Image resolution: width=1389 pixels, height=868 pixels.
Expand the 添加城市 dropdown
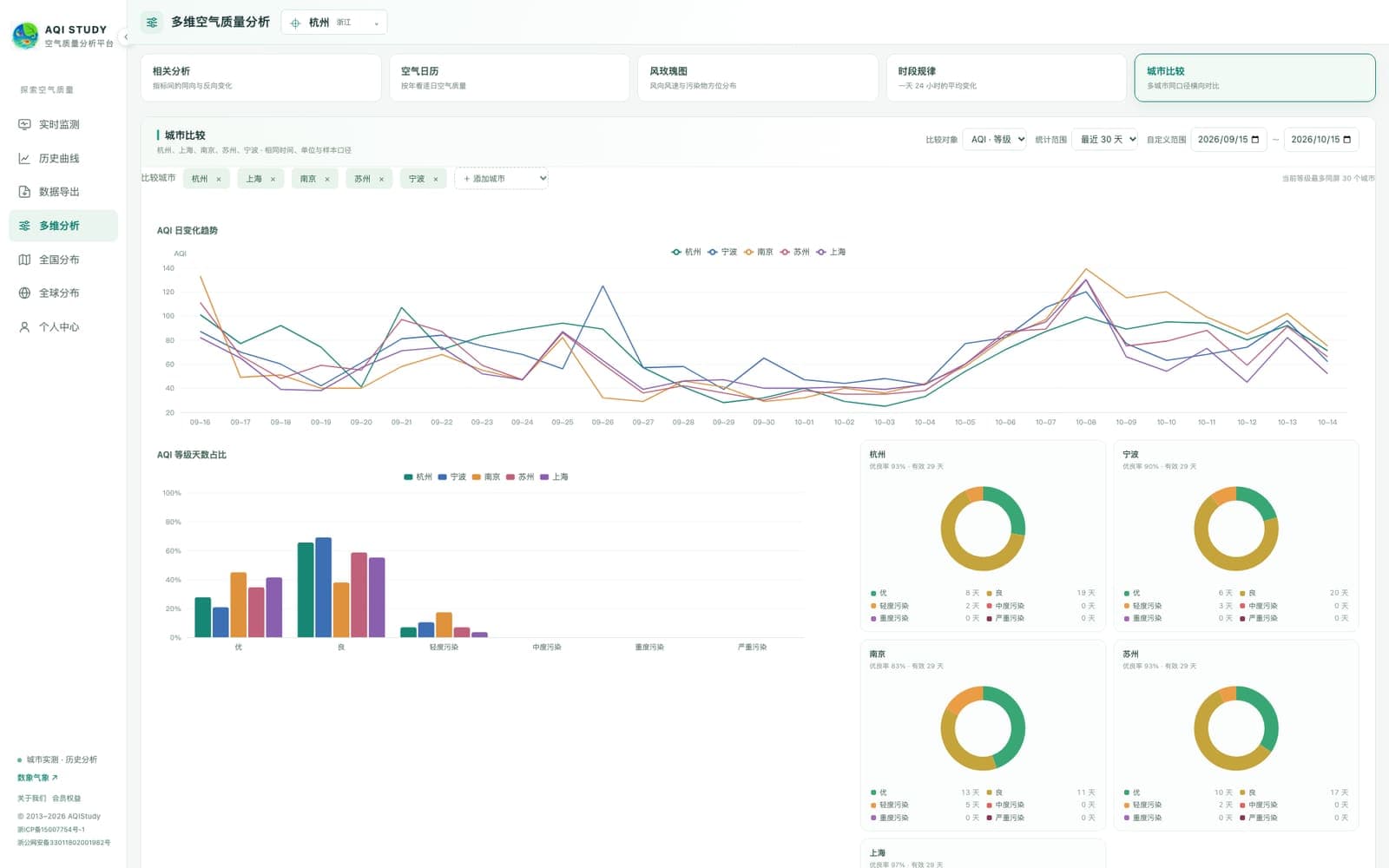click(x=501, y=179)
